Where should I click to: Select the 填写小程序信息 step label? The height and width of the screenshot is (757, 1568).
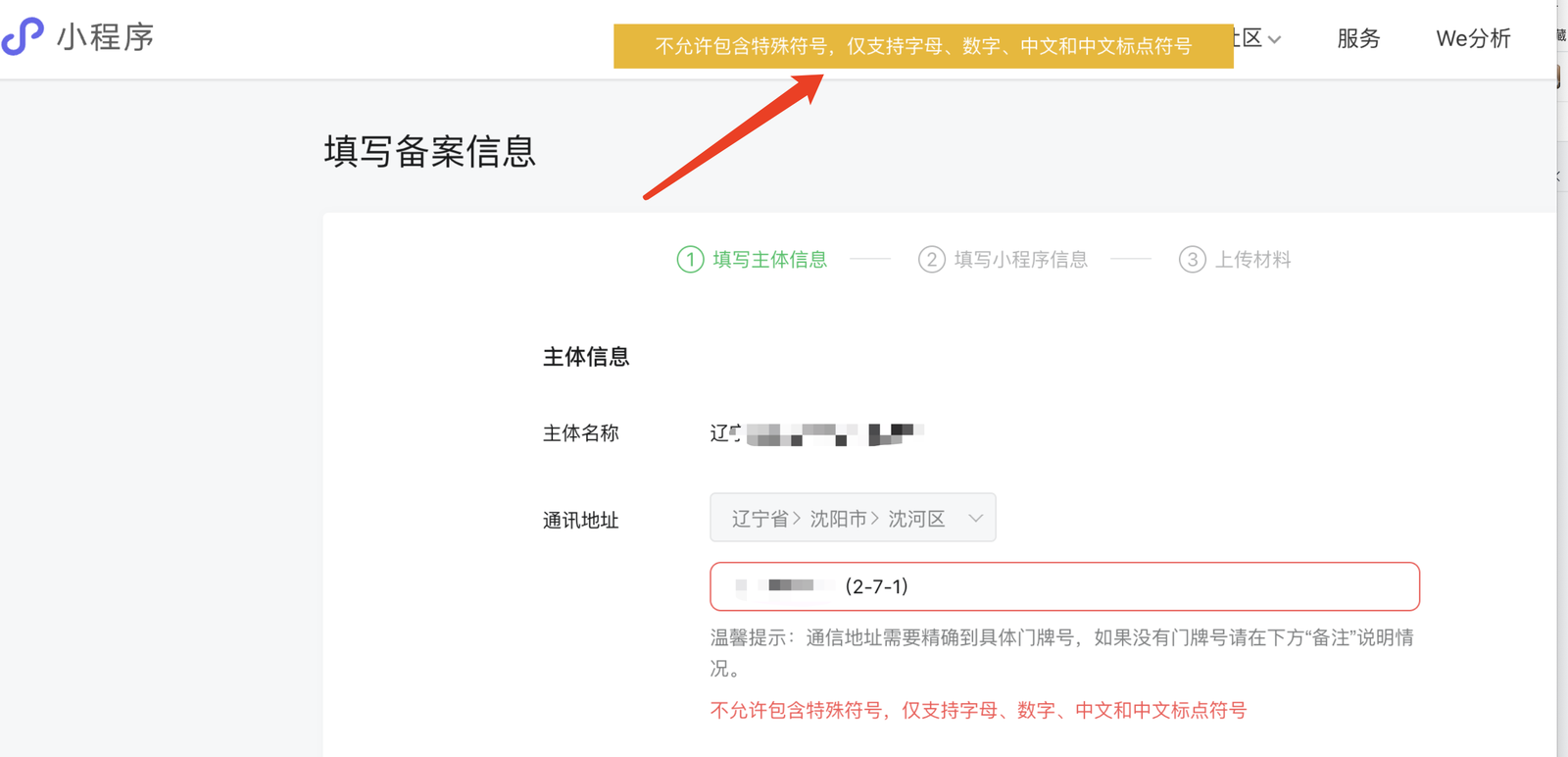coord(1021,260)
